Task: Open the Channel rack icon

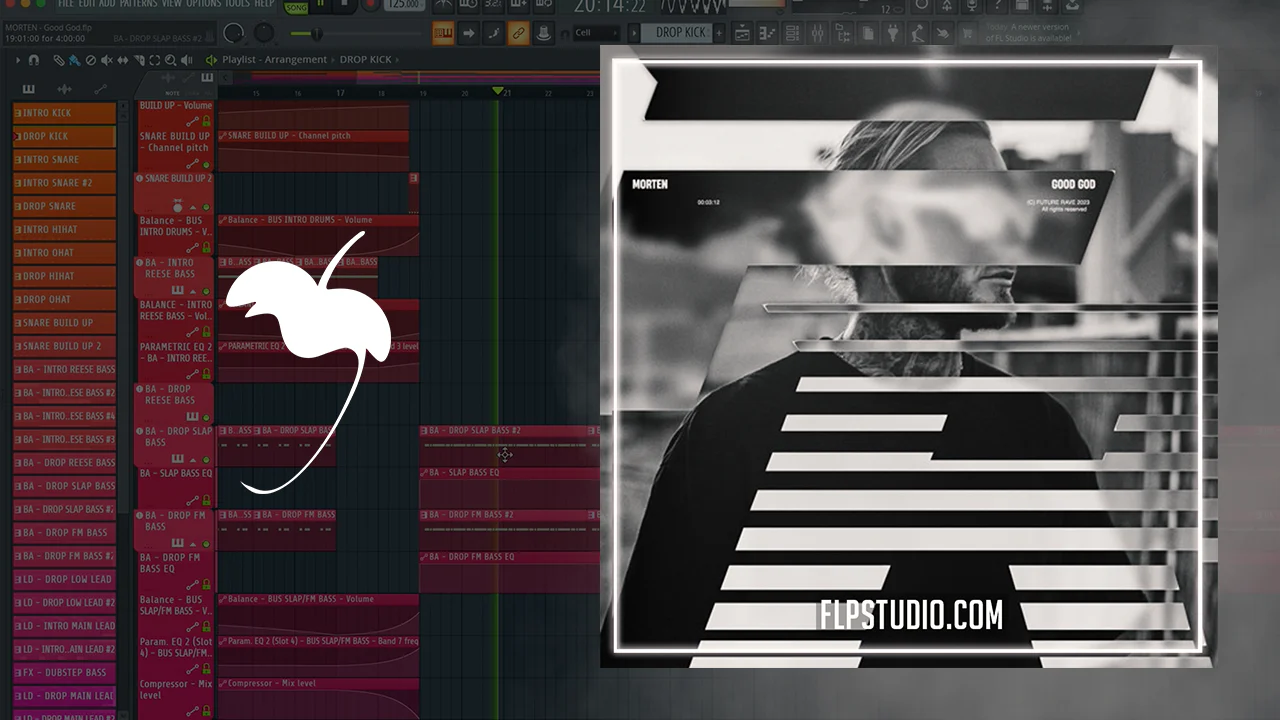Action: [793, 33]
